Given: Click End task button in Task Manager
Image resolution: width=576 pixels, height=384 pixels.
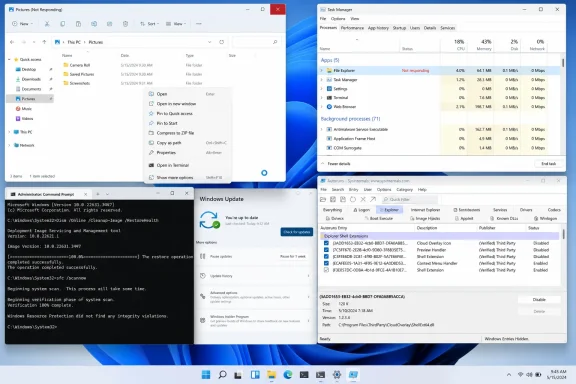Looking at the screenshot, I should [548, 164].
